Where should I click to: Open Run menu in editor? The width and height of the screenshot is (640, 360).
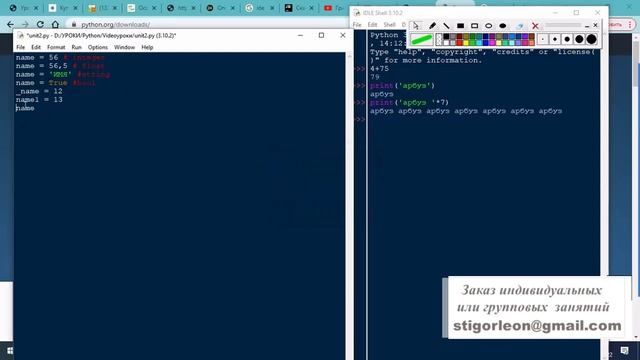pos(76,47)
